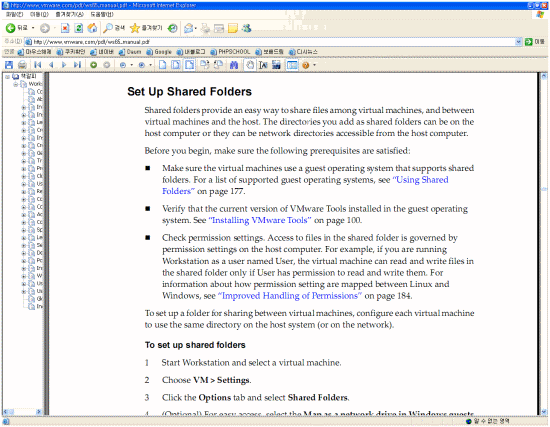Click the green Go arrow button
The width and height of the screenshot is (550, 427).
coord(529,42)
